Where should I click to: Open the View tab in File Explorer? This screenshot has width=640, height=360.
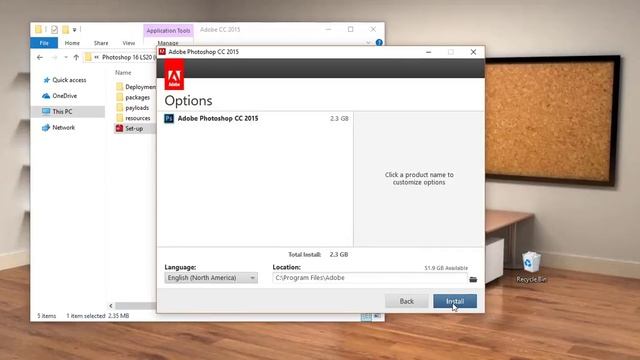point(129,43)
